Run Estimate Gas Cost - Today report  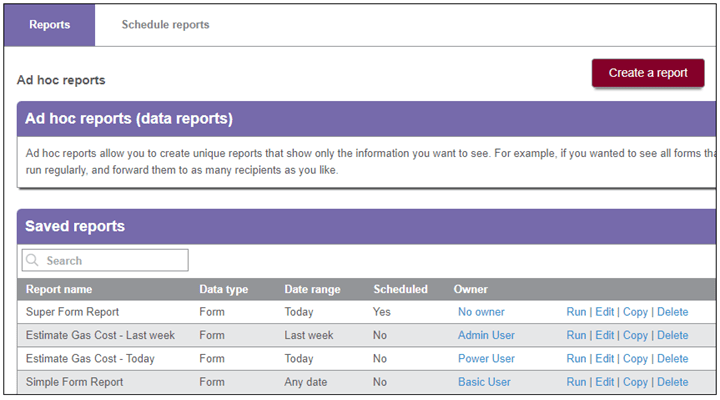(576, 359)
